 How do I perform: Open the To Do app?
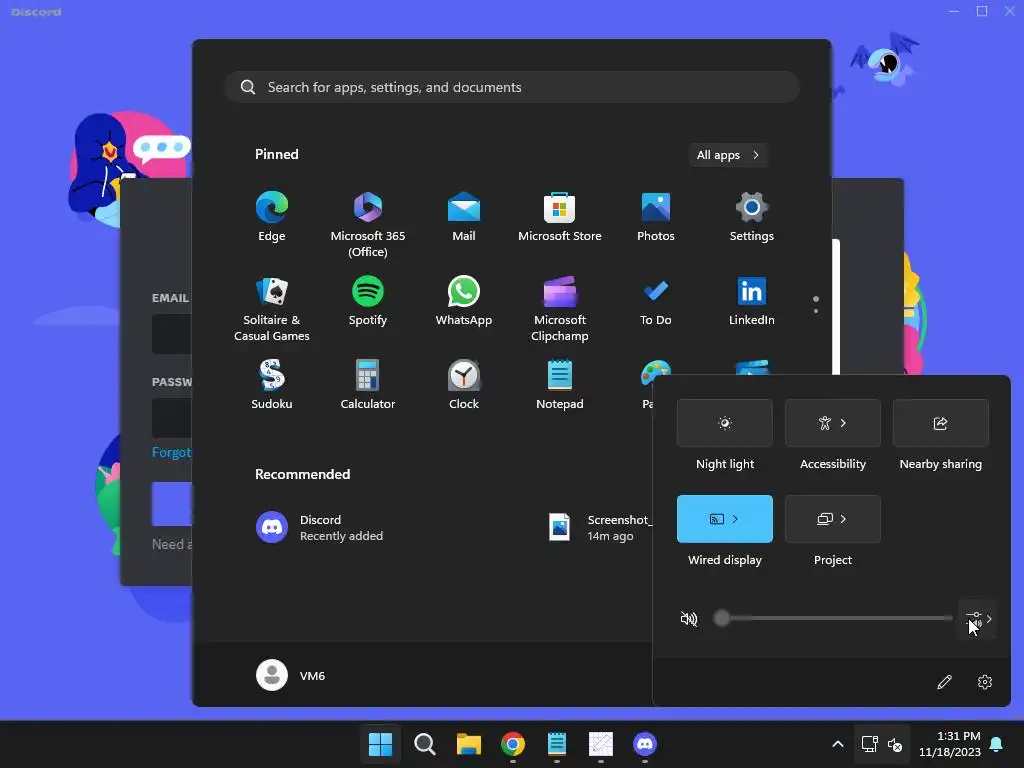[656, 301]
